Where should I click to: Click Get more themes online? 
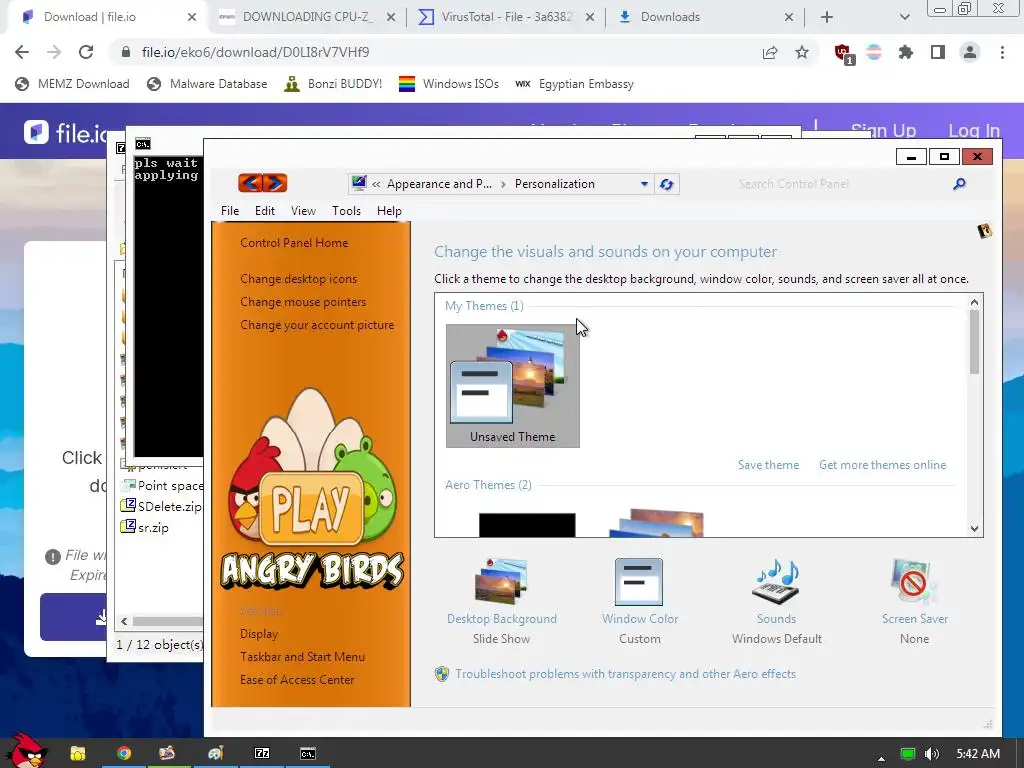[x=882, y=465]
